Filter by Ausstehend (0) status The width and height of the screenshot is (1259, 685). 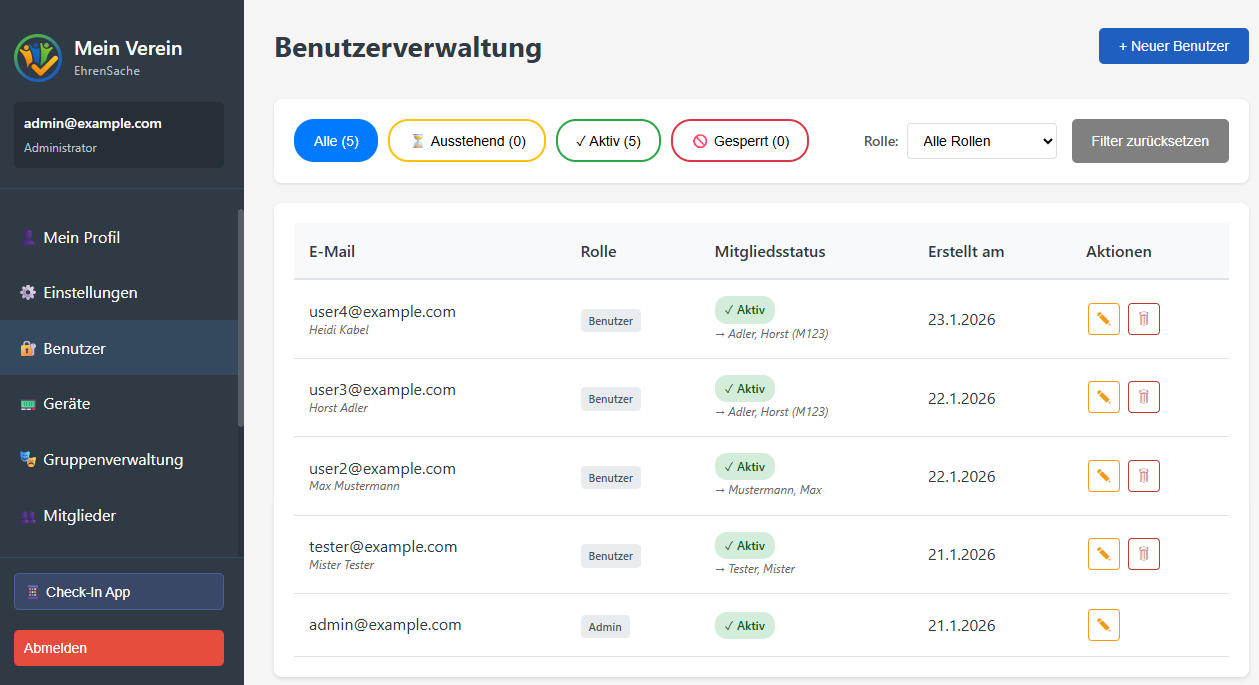point(467,141)
